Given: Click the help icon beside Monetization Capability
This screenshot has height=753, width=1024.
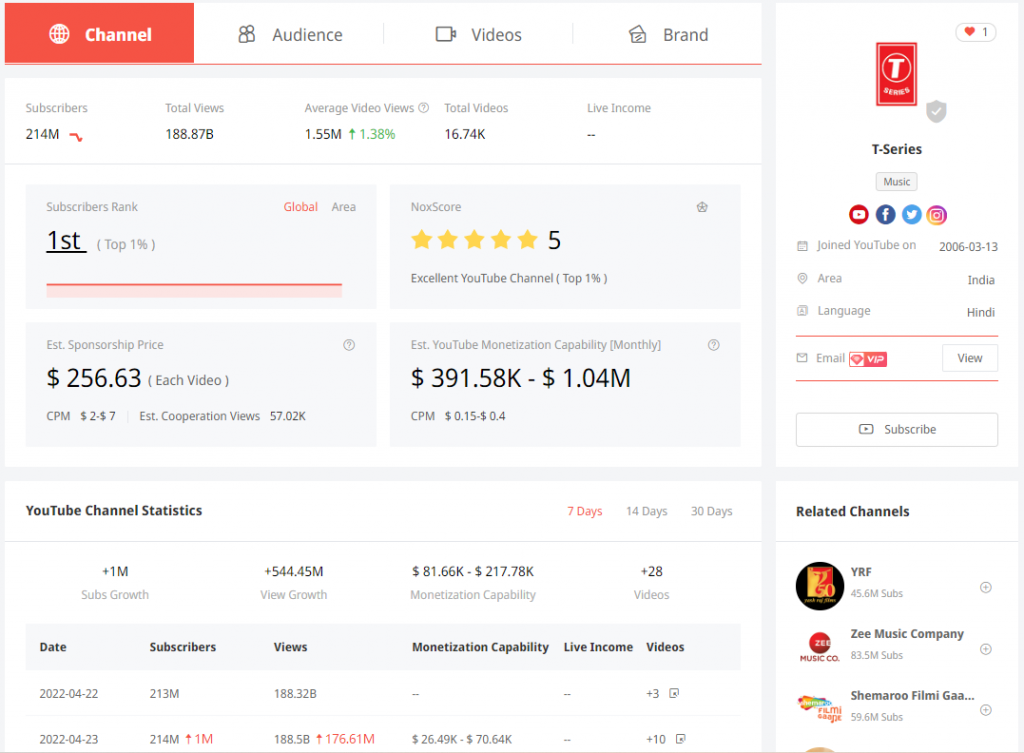Looking at the screenshot, I should 713,344.
